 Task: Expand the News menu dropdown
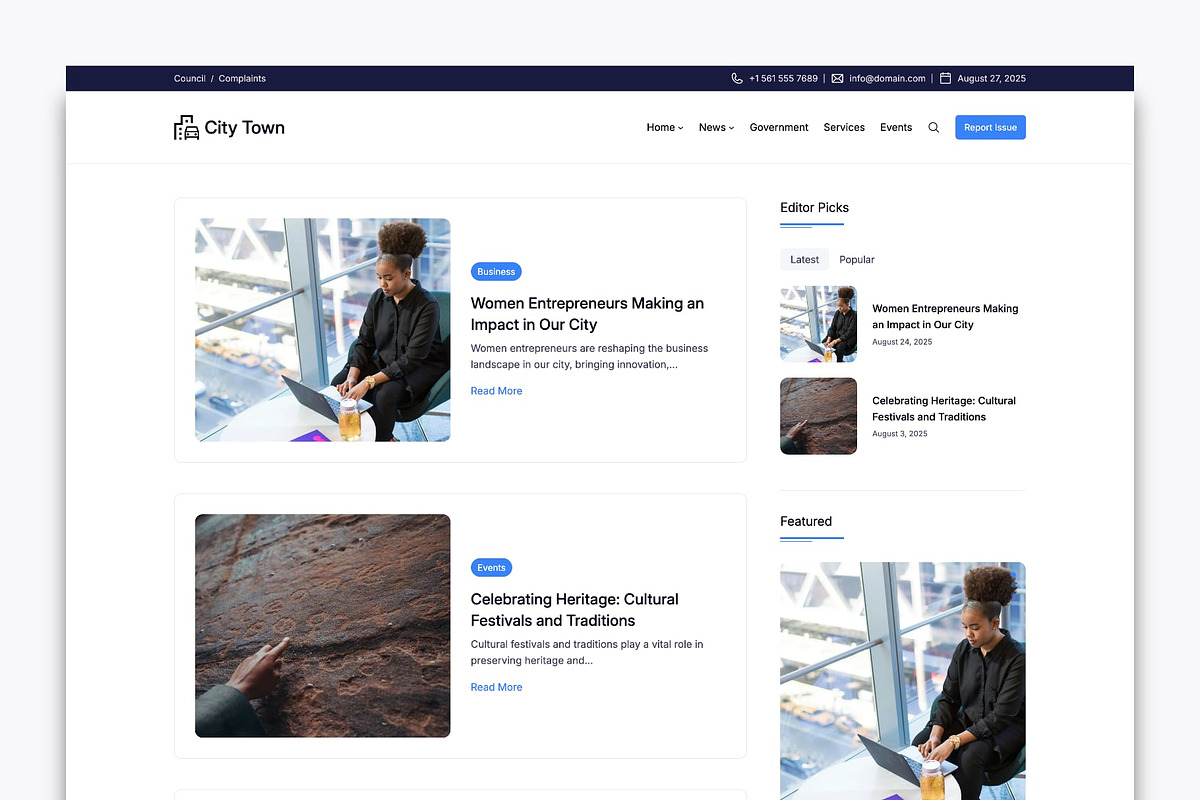pyautogui.click(x=716, y=128)
